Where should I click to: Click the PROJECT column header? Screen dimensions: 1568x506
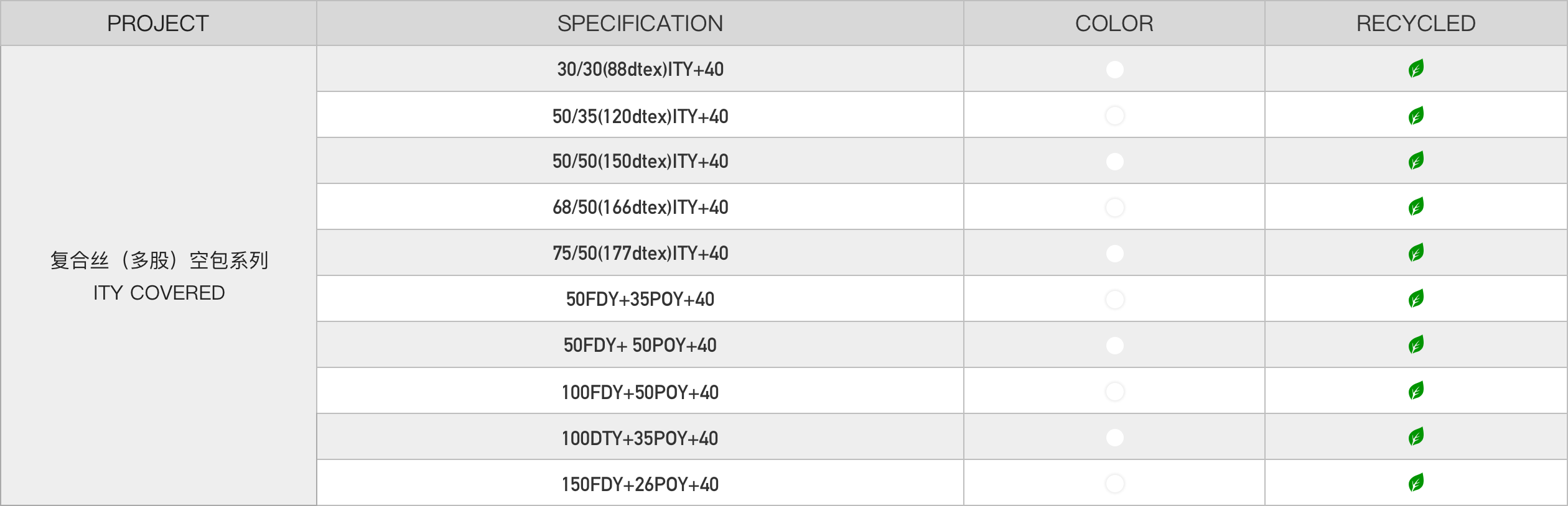coord(158,24)
